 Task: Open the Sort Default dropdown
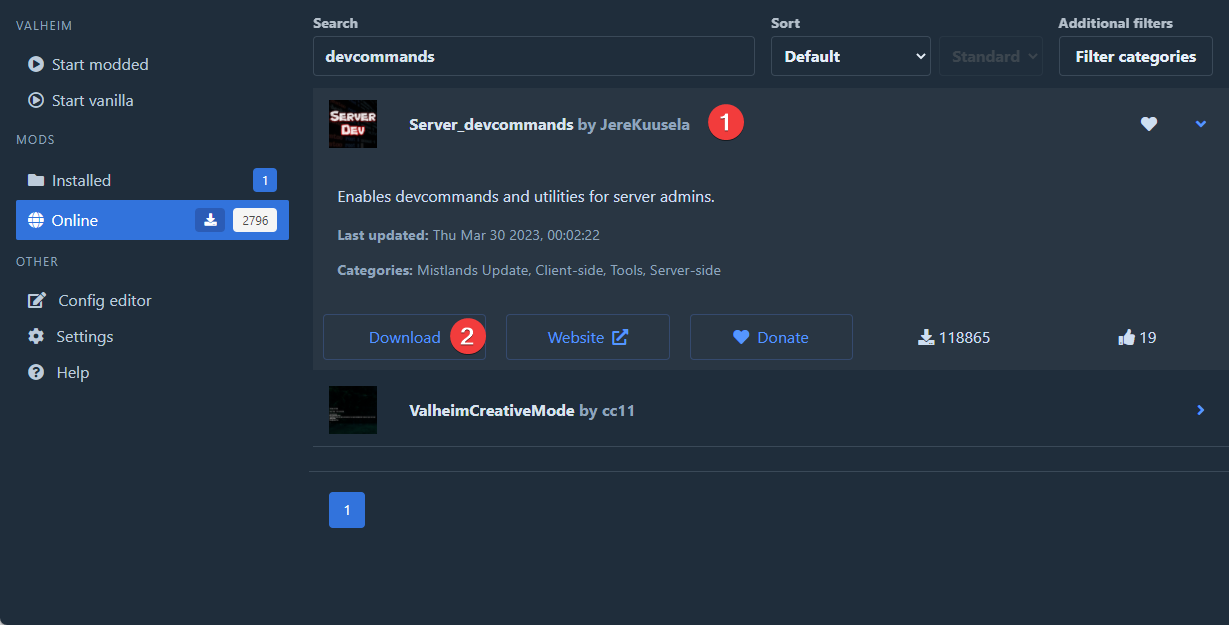point(851,56)
